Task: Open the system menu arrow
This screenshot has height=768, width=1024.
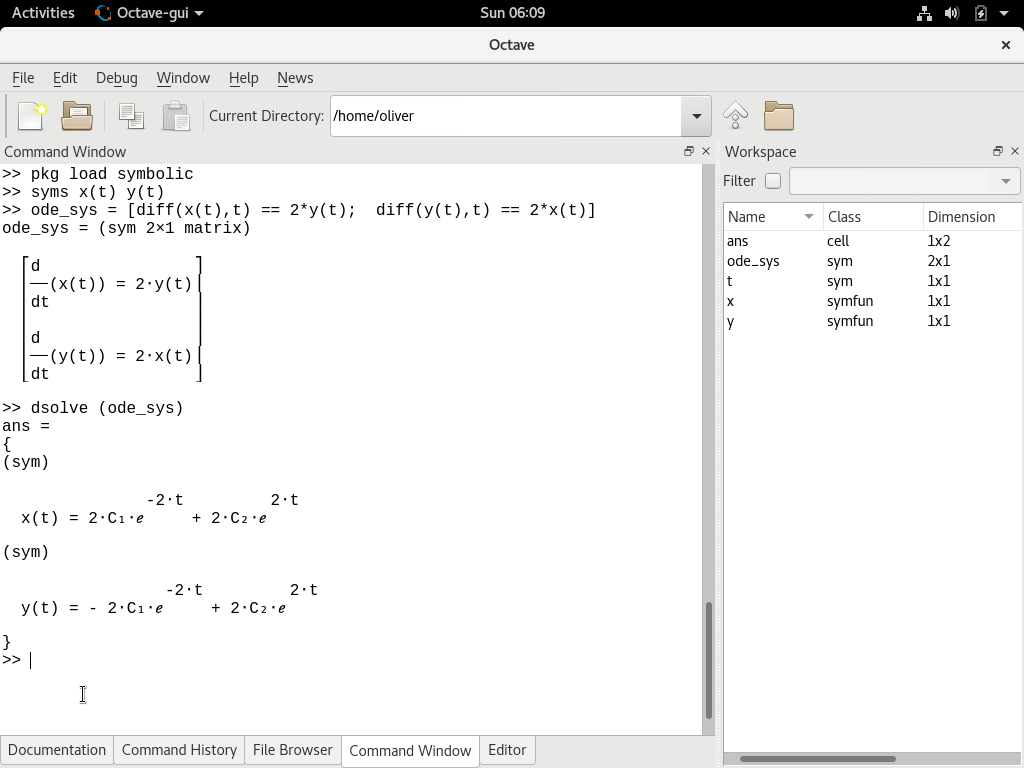Action: (1004, 13)
